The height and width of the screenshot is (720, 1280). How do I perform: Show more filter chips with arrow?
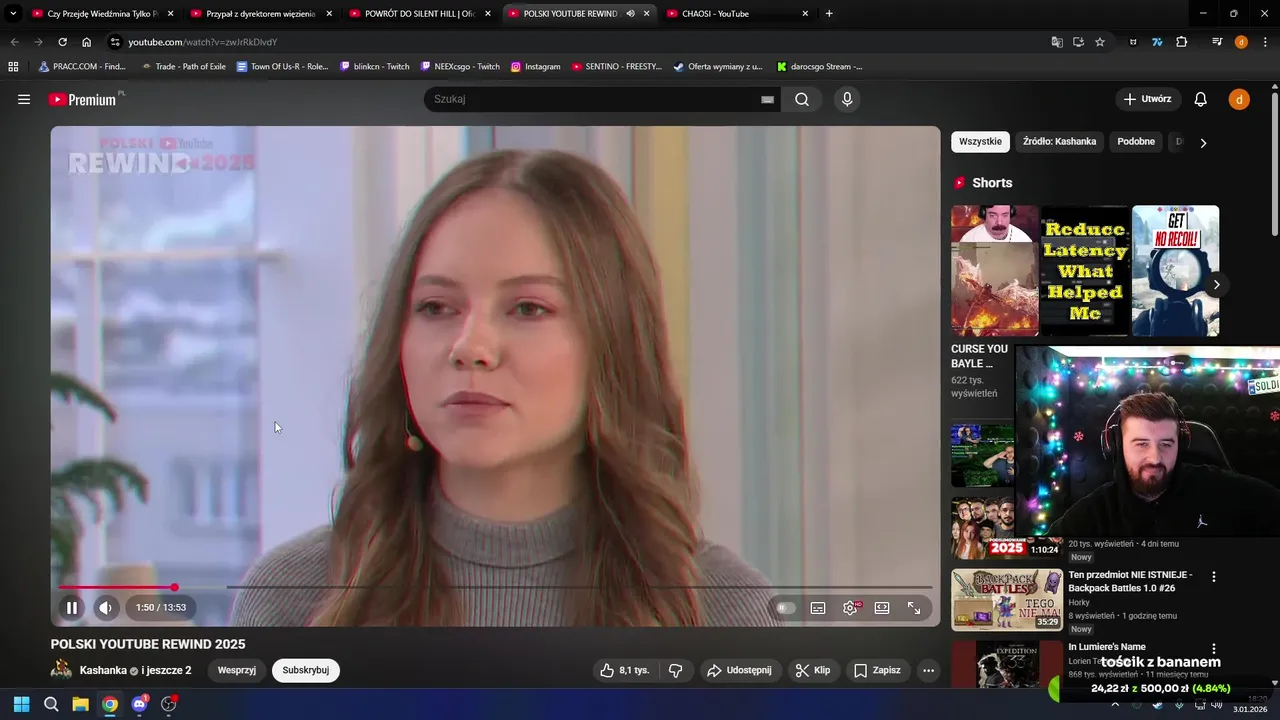tap(1203, 143)
